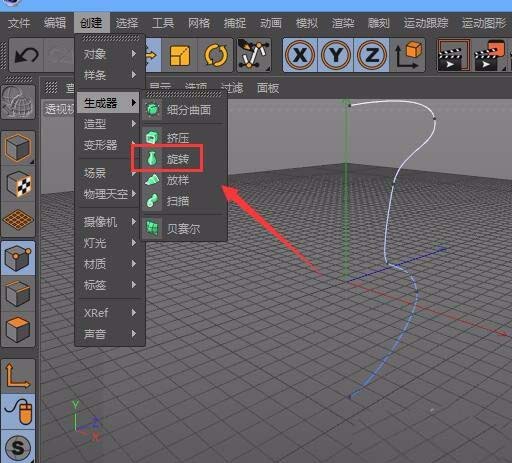
Task: Select Workplane grid icon
Action: 18,219
